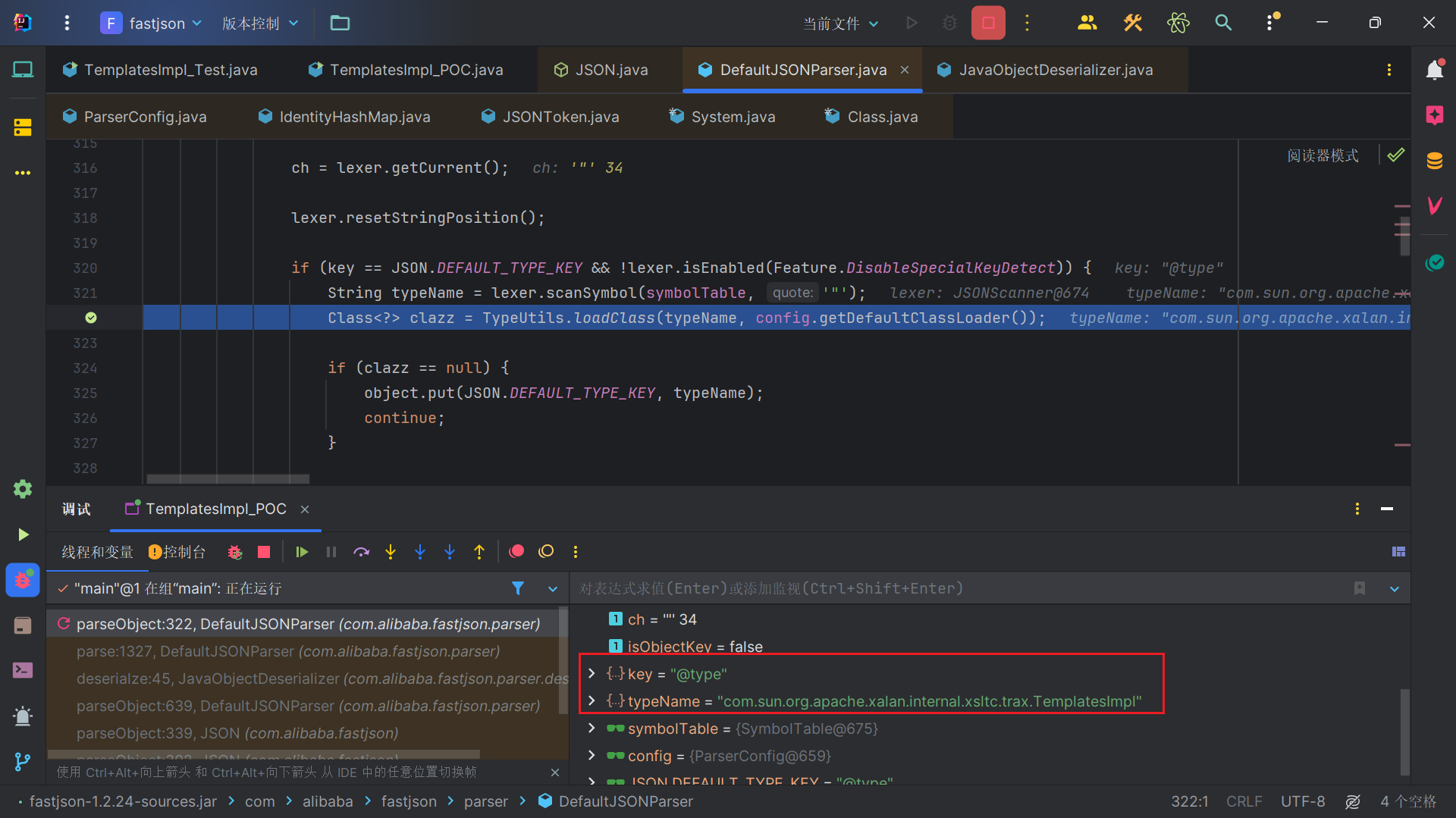Switch to TemplatesImpl_POC.java editor tab
Viewport: 1456px width, 818px height.
tap(406, 70)
